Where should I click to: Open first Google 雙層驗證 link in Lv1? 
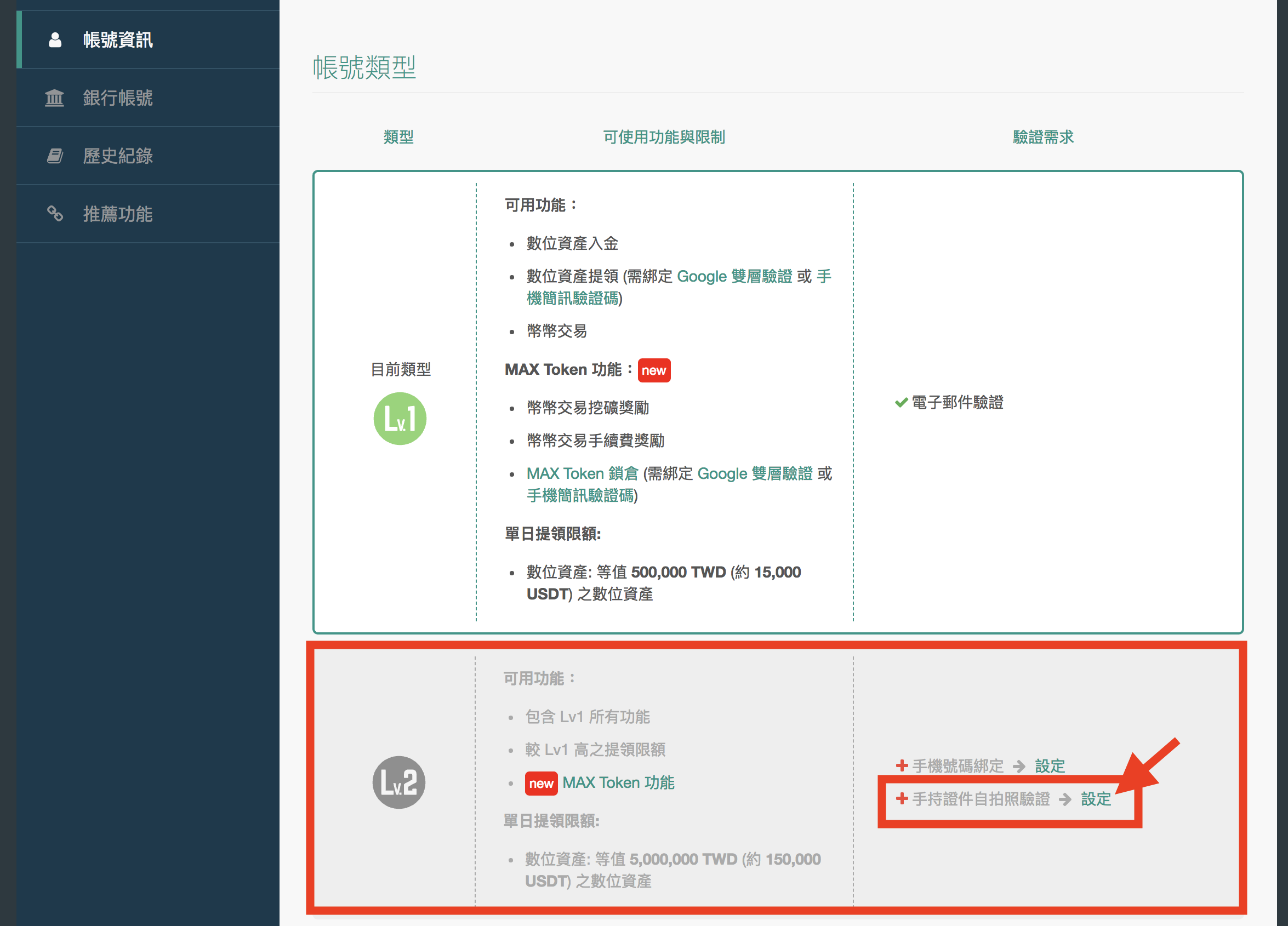734,277
